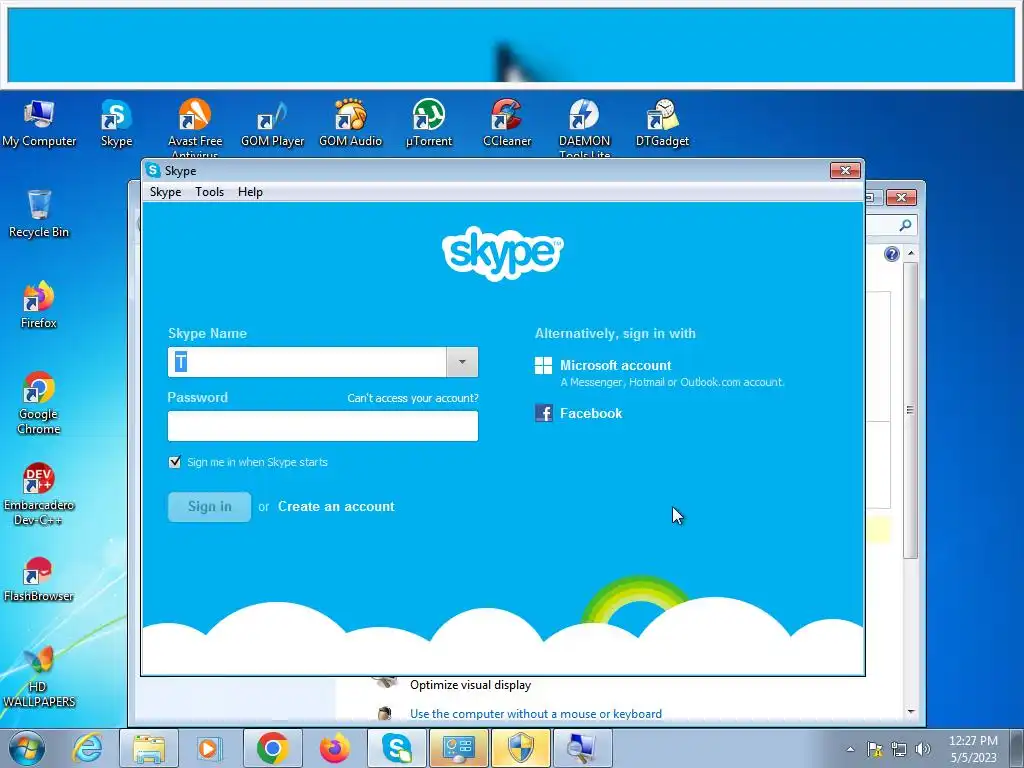Select the Avast Free Antivirus shortcut
The width and height of the screenshot is (1024, 768).
pyautogui.click(x=195, y=127)
